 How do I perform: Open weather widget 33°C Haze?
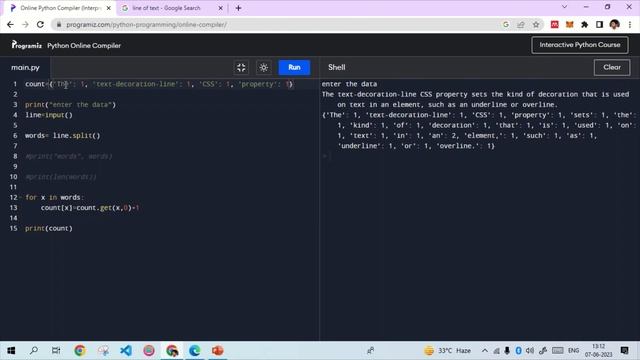[x=447, y=351]
